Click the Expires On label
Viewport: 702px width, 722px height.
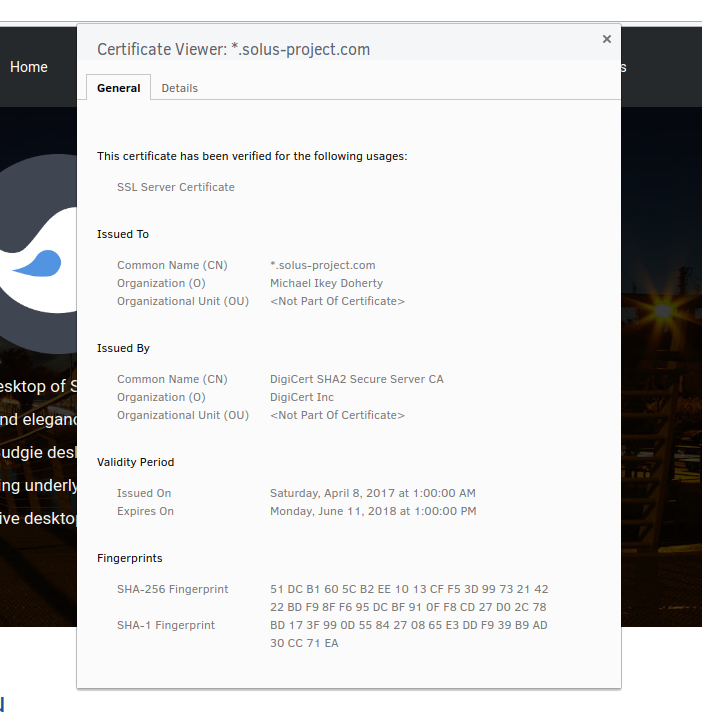pyautogui.click(x=145, y=511)
